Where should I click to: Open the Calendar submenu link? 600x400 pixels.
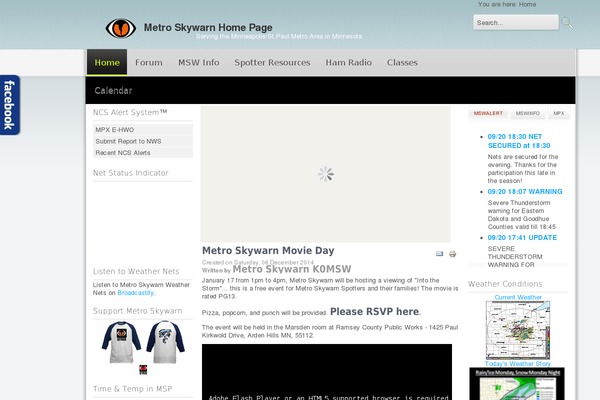(x=113, y=91)
